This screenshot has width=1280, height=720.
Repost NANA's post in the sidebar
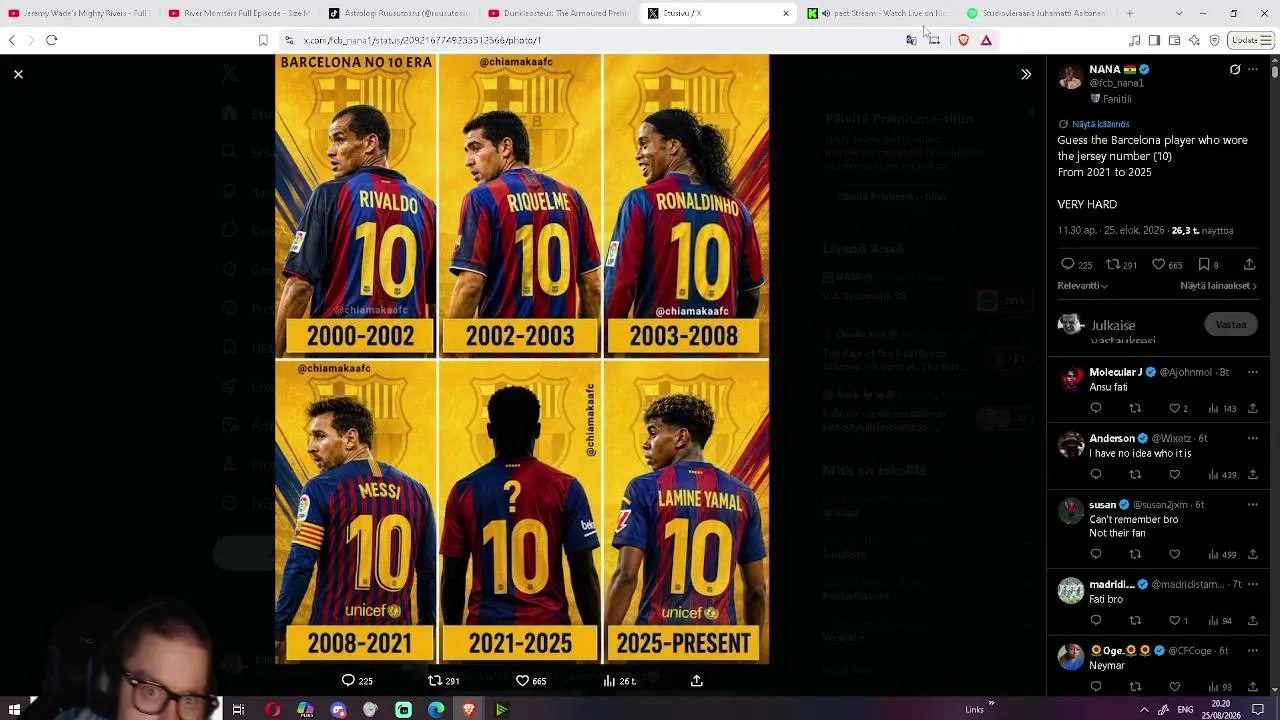(1112, 264)
